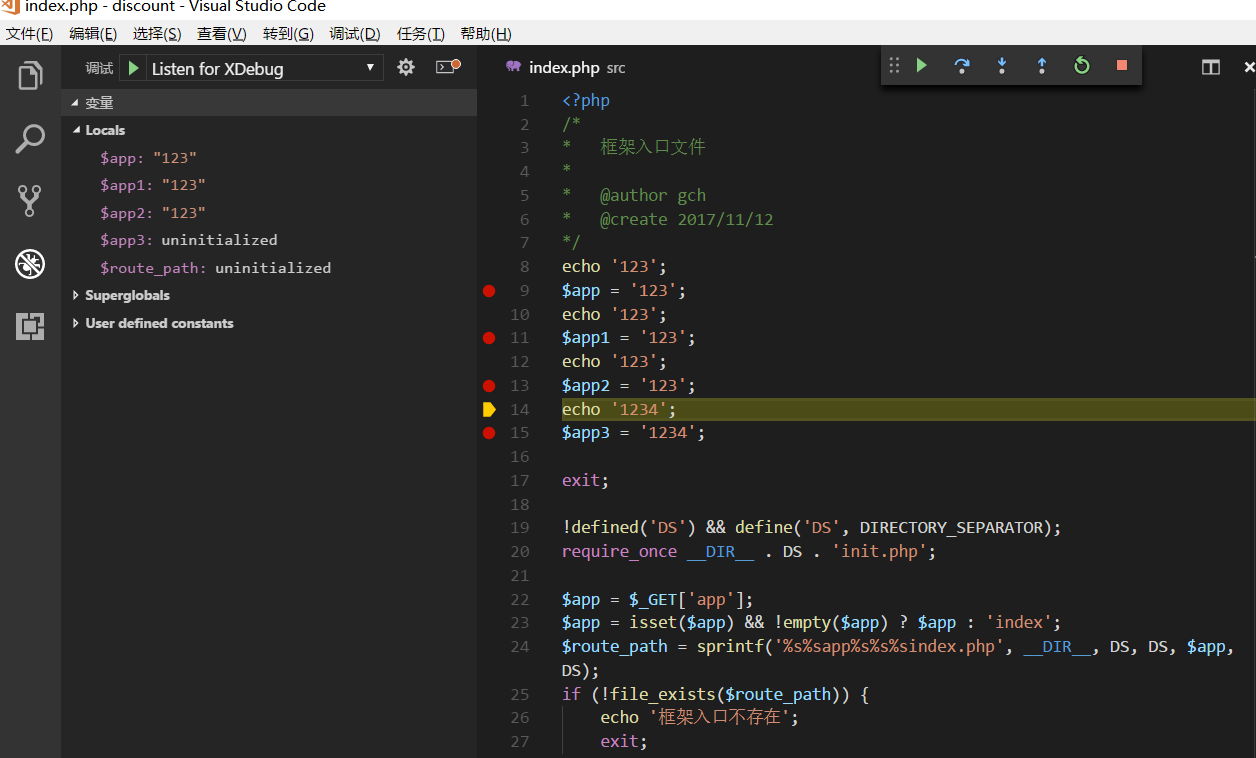1256x758 pixels.
Task: Stop the debugging session
Action: (x=1122, y=65)
